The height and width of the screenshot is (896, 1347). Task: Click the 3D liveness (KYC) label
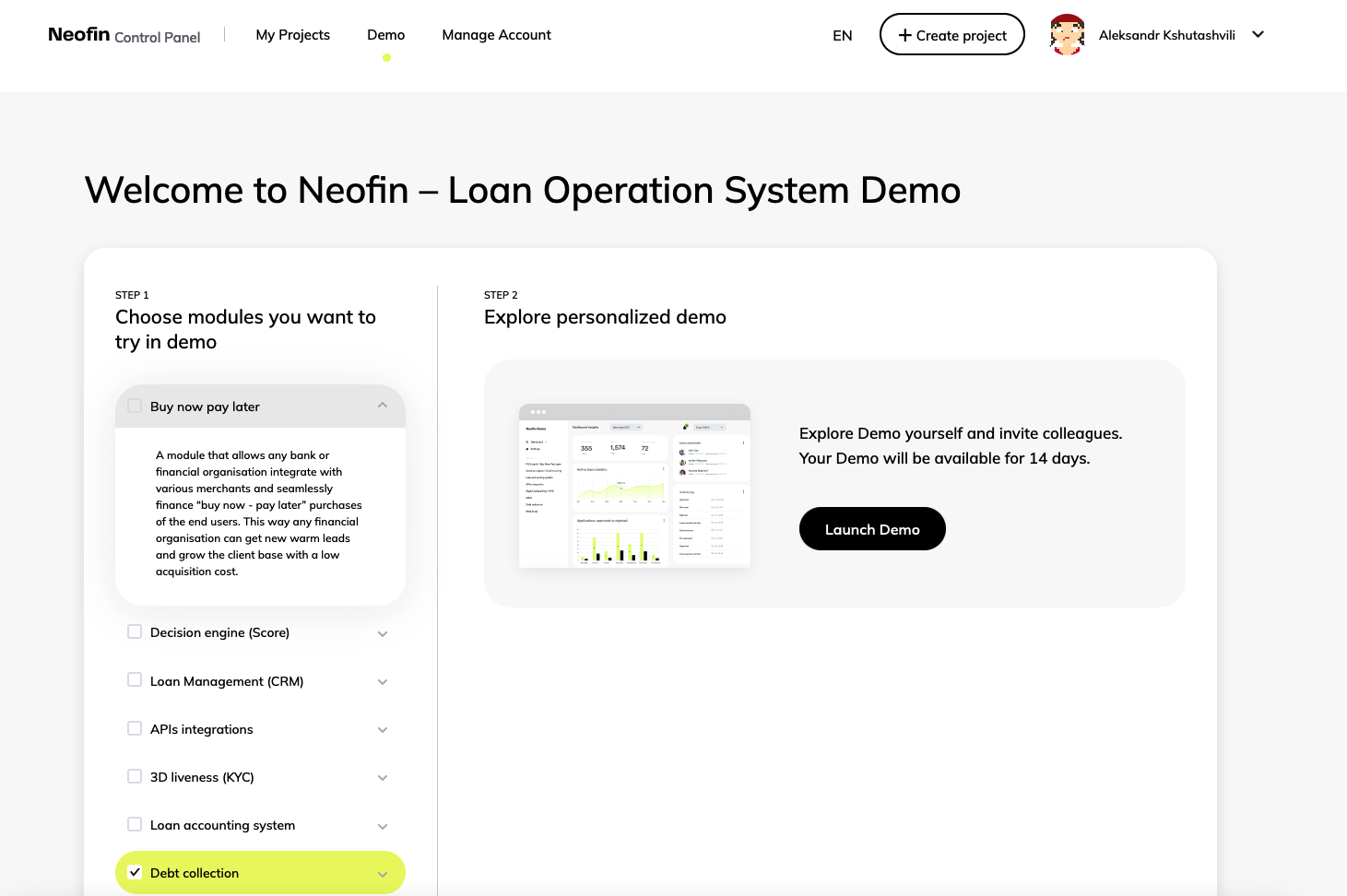[x=202, y=777]
